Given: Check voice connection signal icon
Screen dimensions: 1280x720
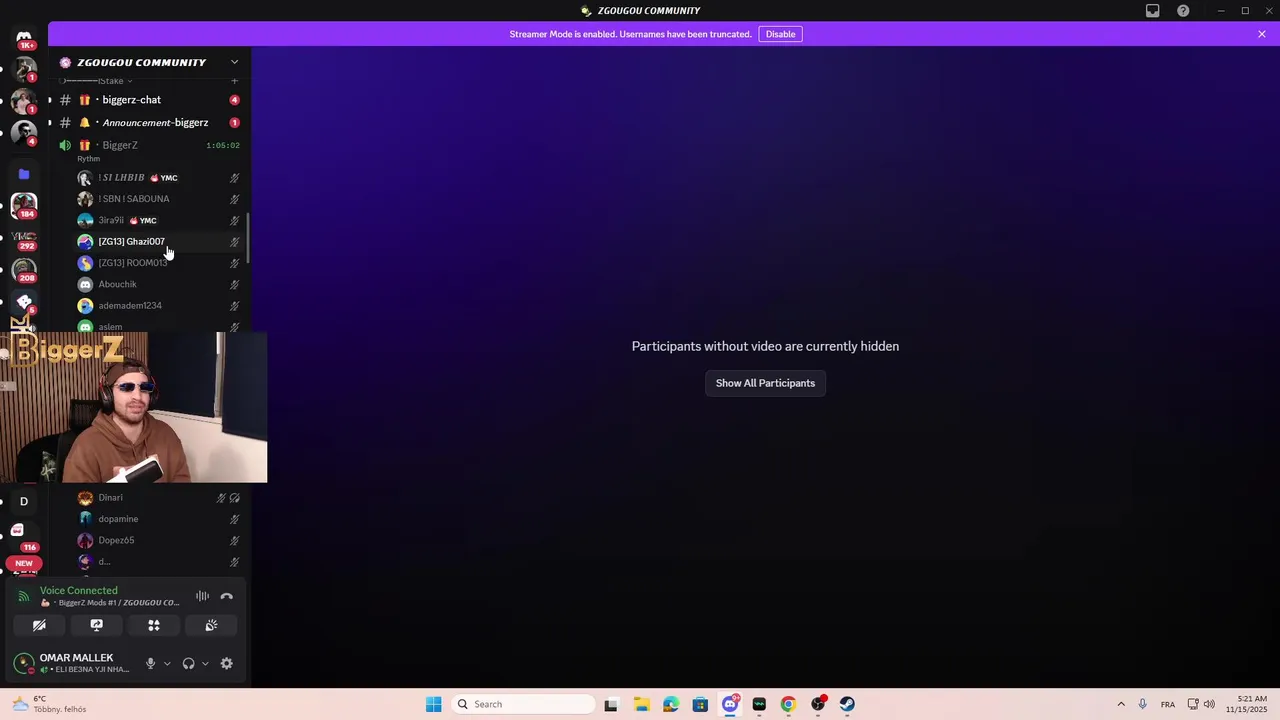Looking at the screenshot, I should 24,596.
